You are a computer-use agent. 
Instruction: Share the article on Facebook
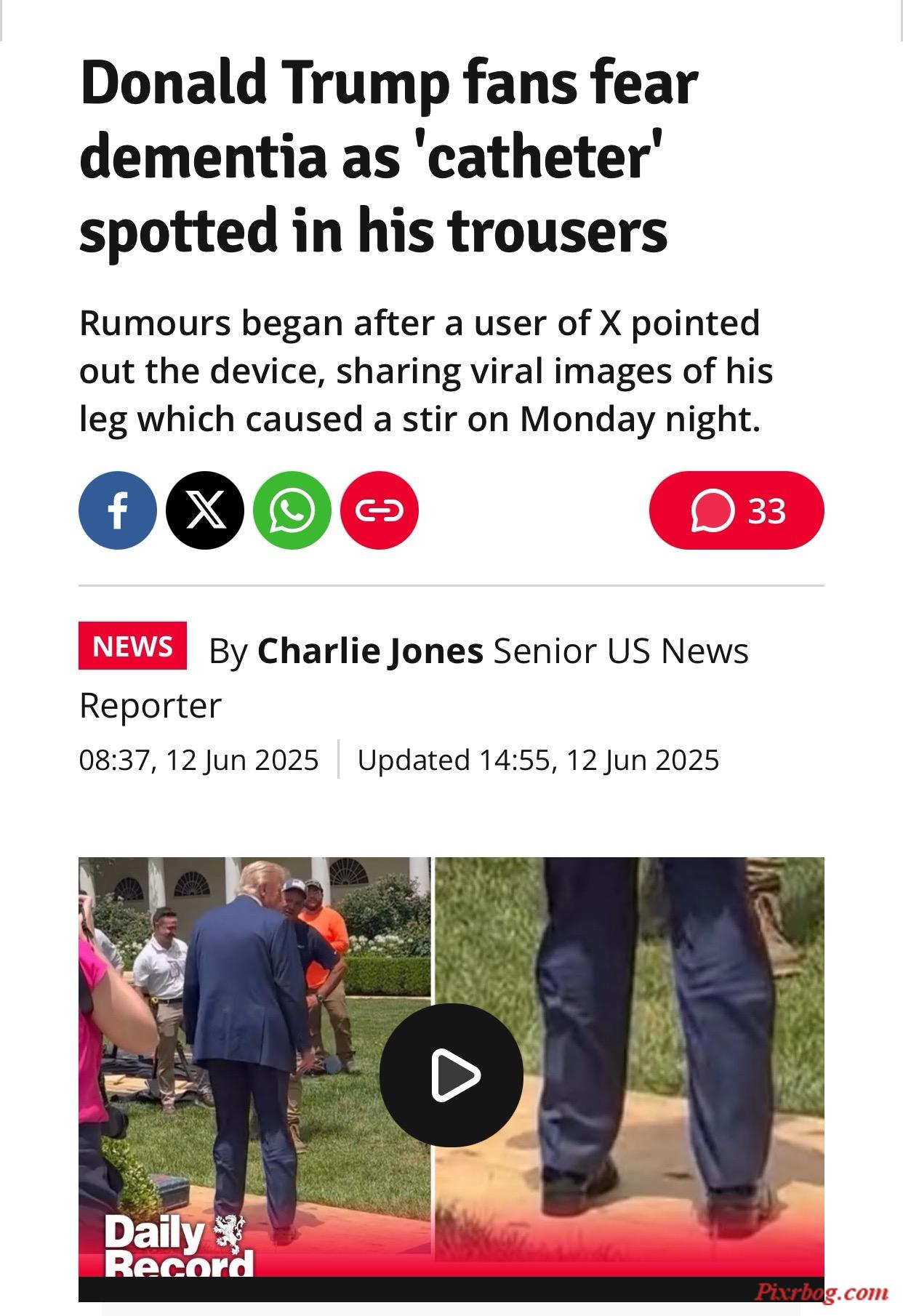[118, 510]
